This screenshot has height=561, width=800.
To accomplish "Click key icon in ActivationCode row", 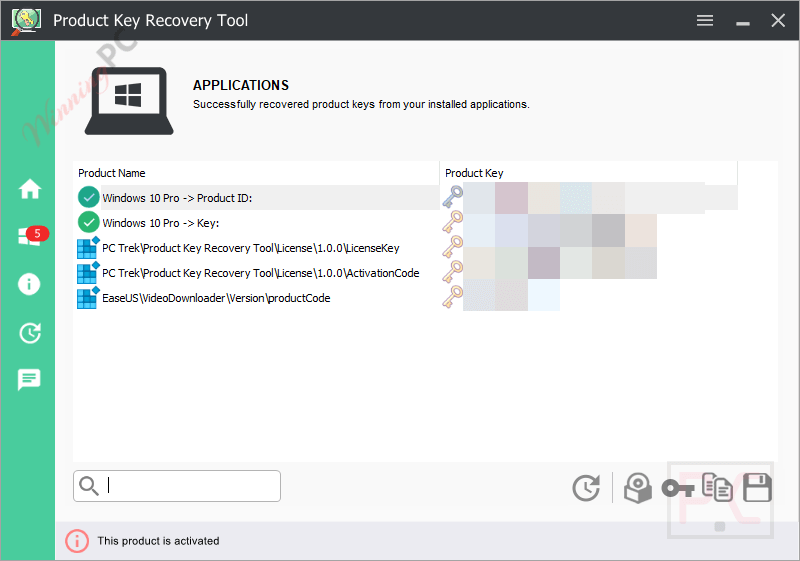I will [452, 272].
